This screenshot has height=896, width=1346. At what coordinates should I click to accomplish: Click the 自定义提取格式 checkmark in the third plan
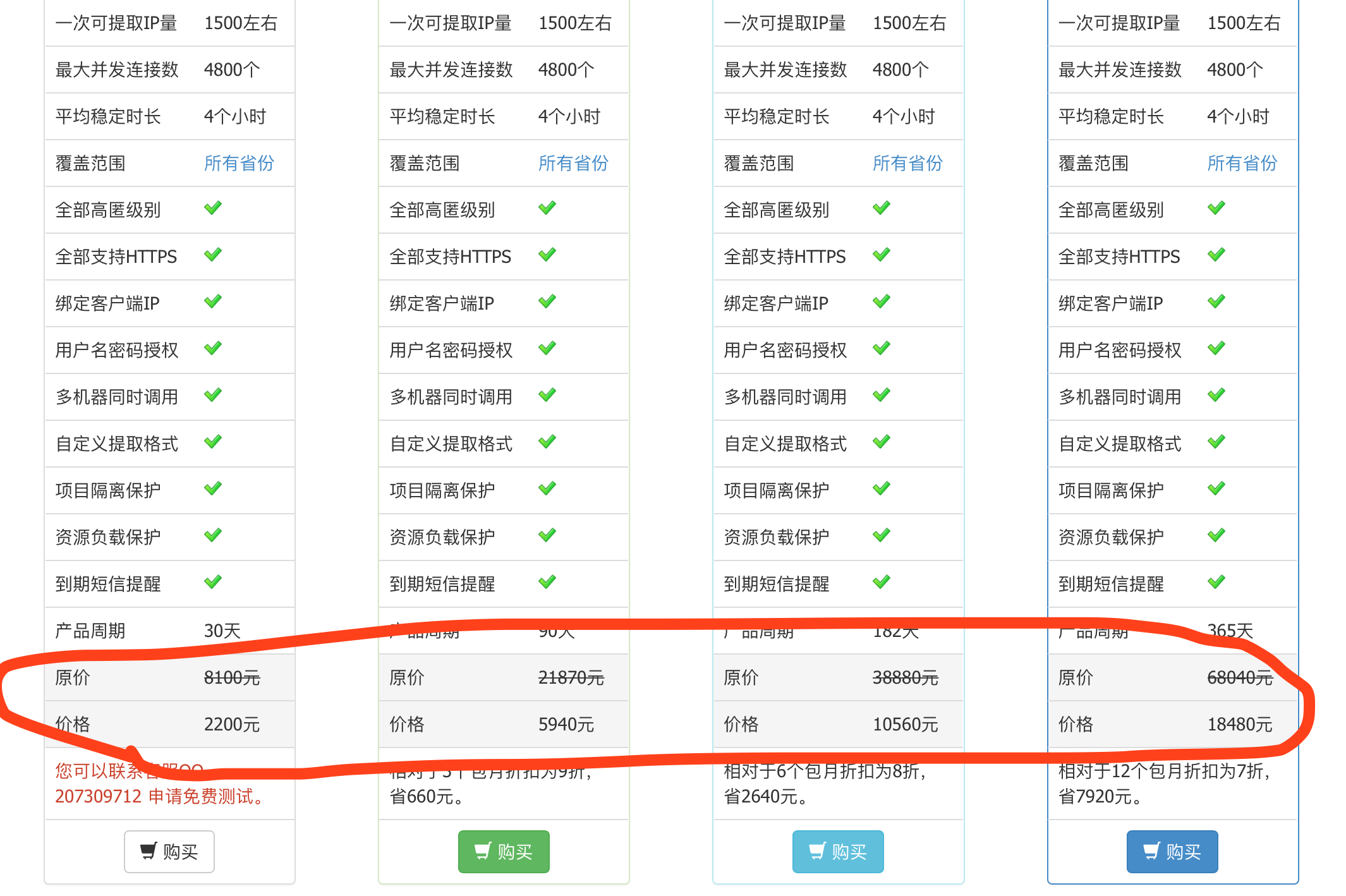pos(882,442)
